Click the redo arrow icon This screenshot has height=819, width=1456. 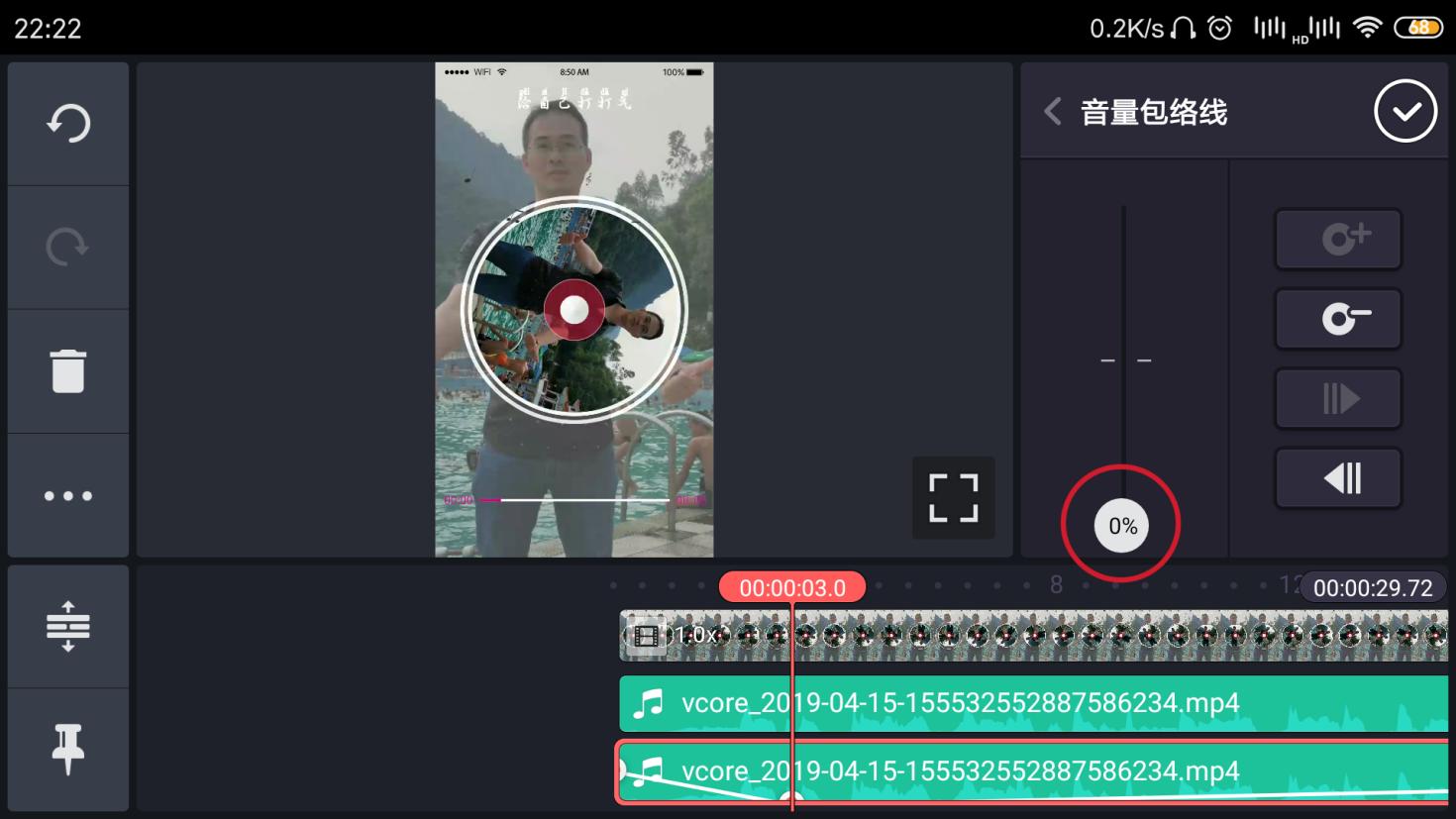[67, 247]
